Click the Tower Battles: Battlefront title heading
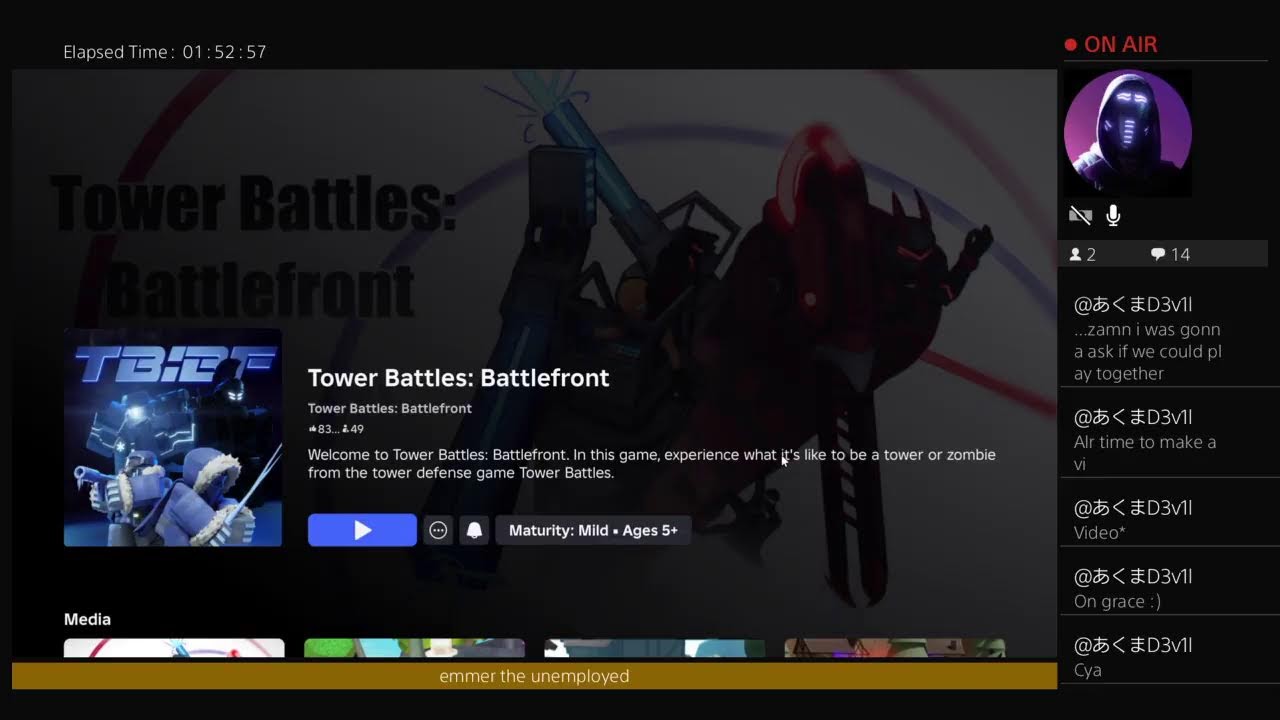The width and height of the screenshot is (1280, 720). (x=458, y=378)
